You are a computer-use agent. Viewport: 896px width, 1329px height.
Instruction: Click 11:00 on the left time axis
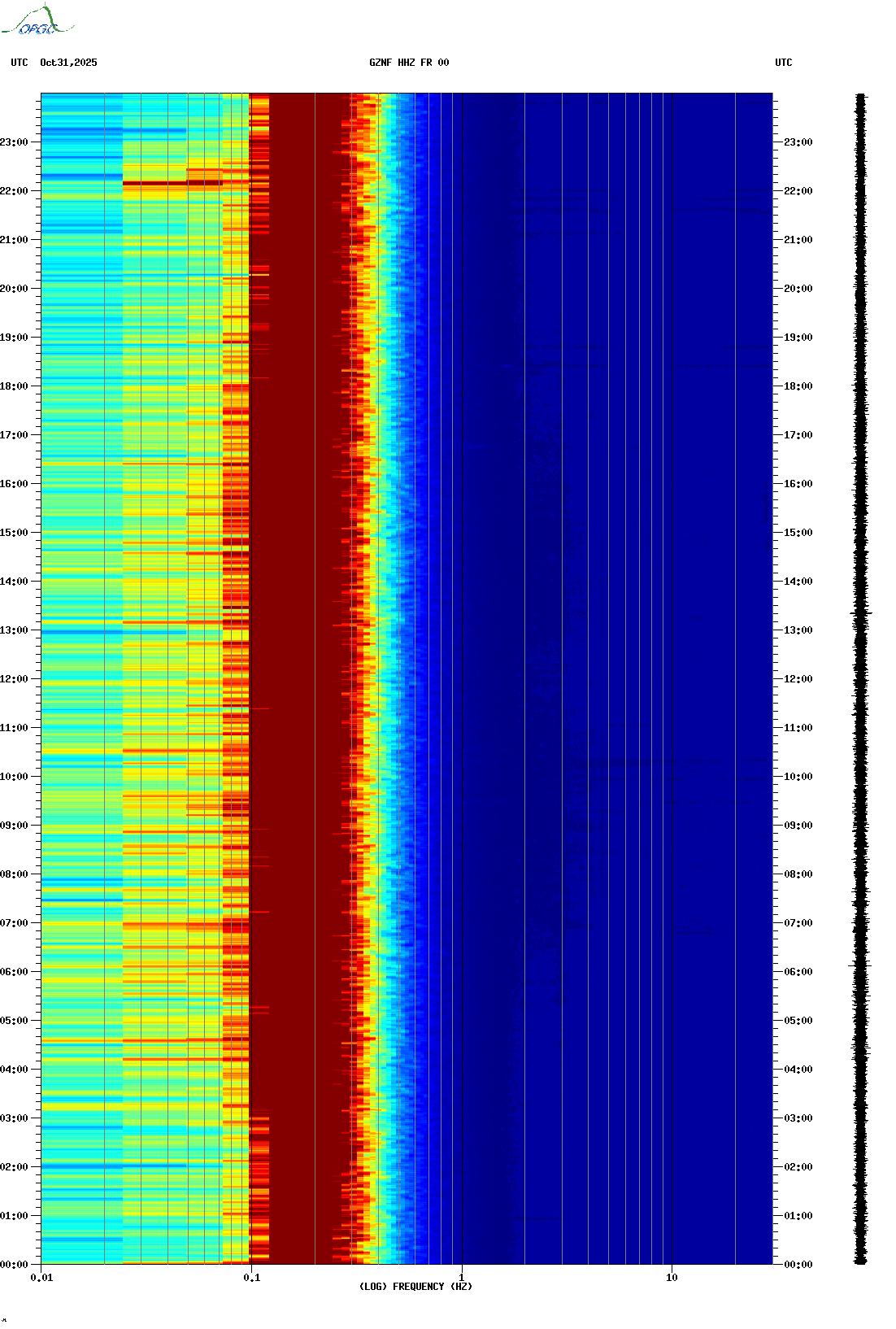14,728
